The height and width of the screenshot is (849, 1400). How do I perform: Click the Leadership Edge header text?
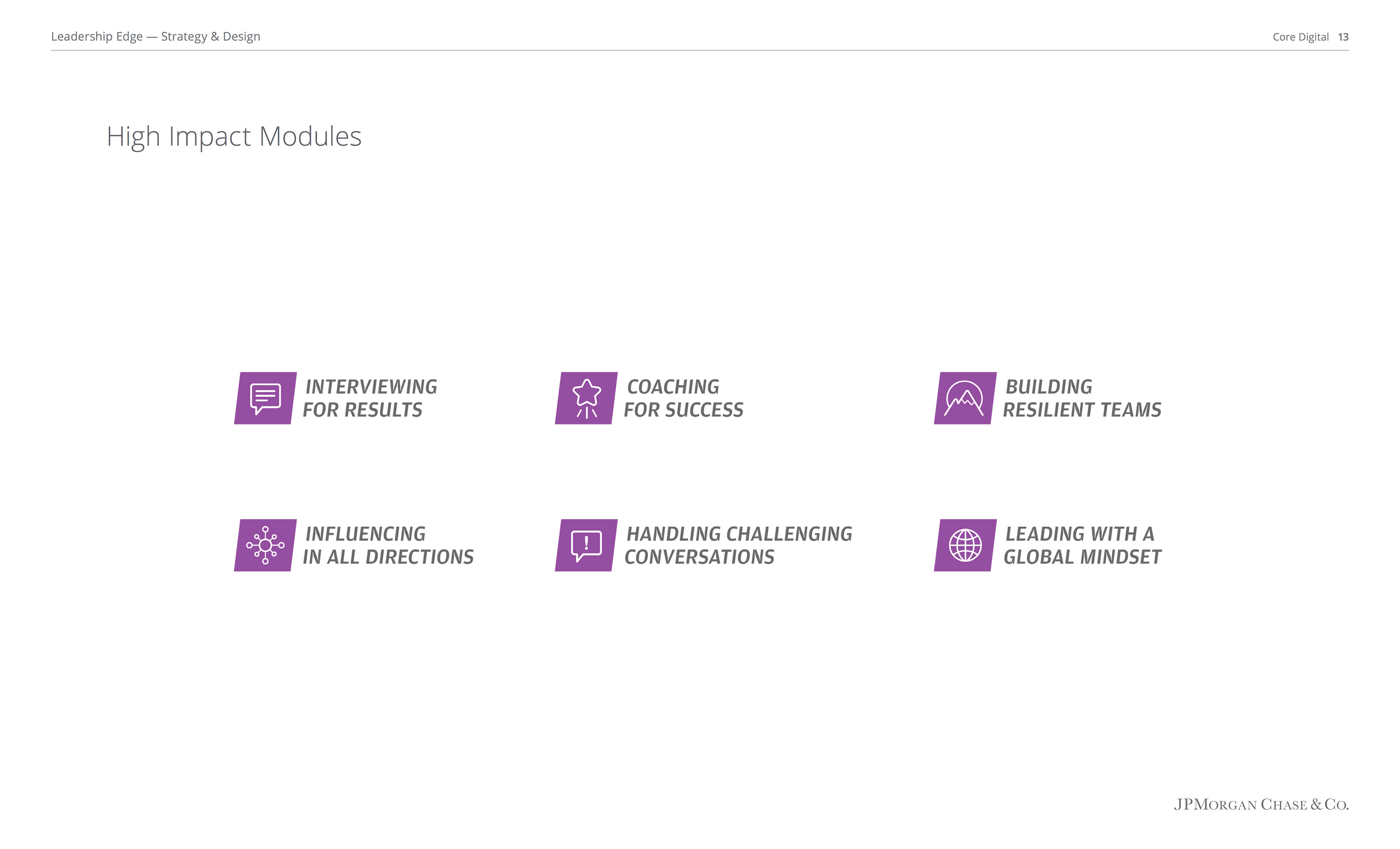coord(156,36)
